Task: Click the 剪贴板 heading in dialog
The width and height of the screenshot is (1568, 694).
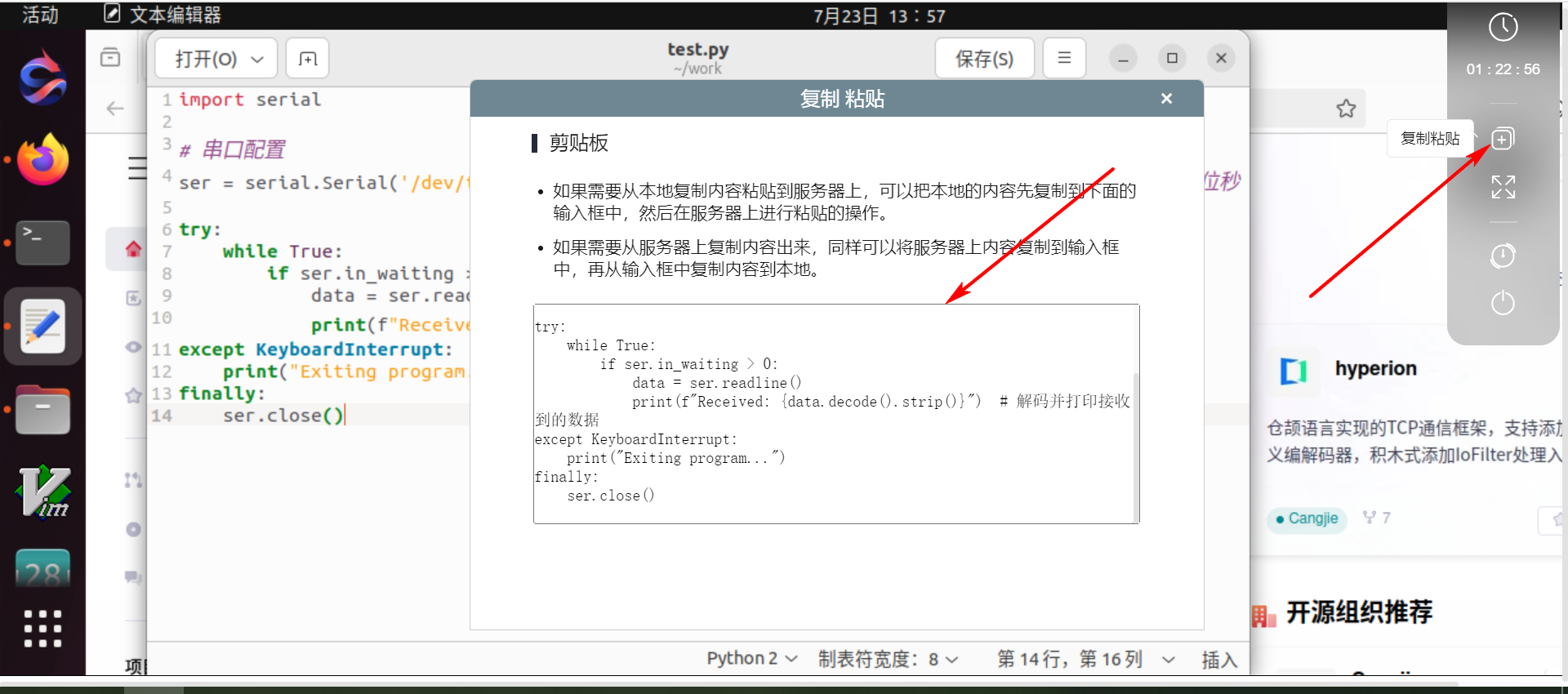Action: (578, 143)
